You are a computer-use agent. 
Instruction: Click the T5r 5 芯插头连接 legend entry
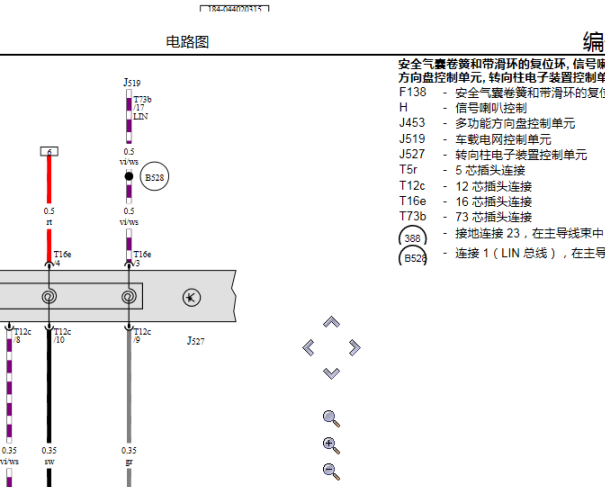[462, 170]
